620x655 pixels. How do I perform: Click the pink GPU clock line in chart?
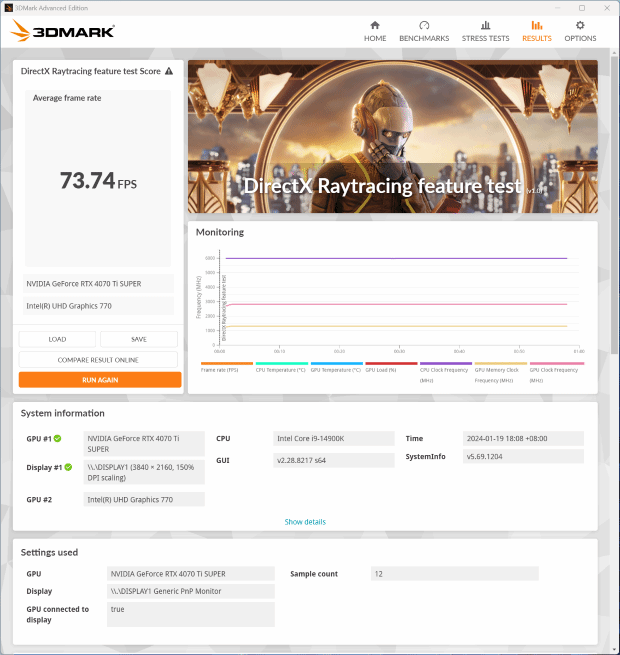(x=396, y=304)
